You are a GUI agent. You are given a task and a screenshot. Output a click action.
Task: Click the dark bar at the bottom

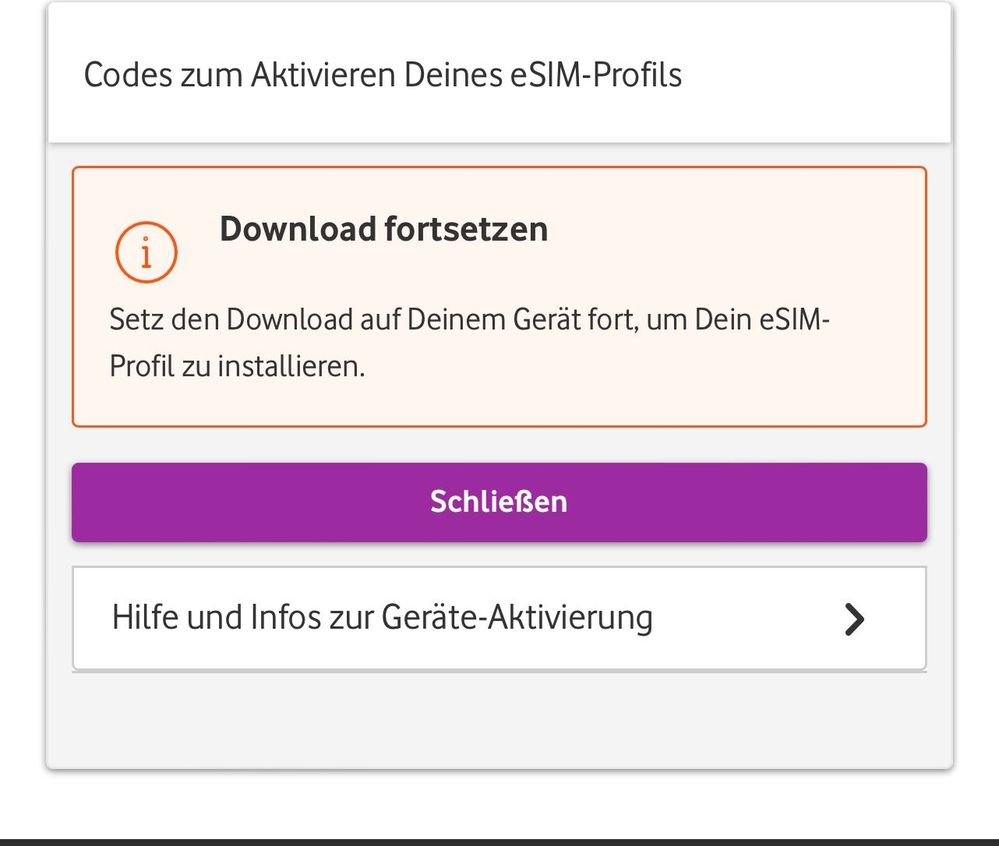[x=499, y=841]
